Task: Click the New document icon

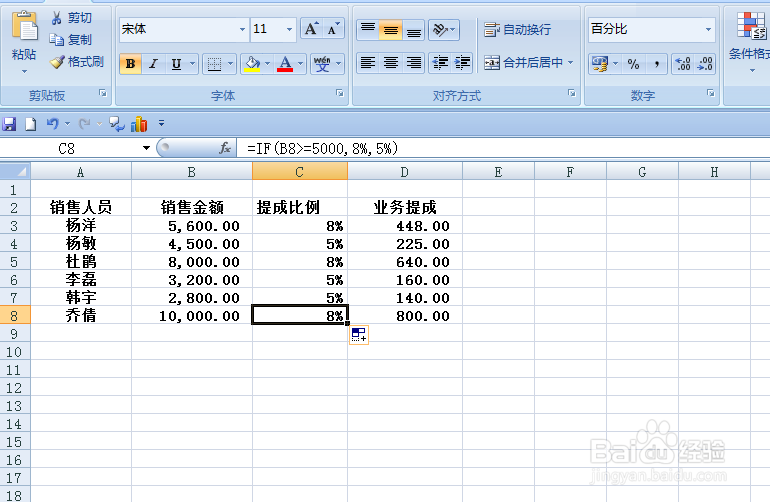Action: pyautogui.click(x=30, y=124)
